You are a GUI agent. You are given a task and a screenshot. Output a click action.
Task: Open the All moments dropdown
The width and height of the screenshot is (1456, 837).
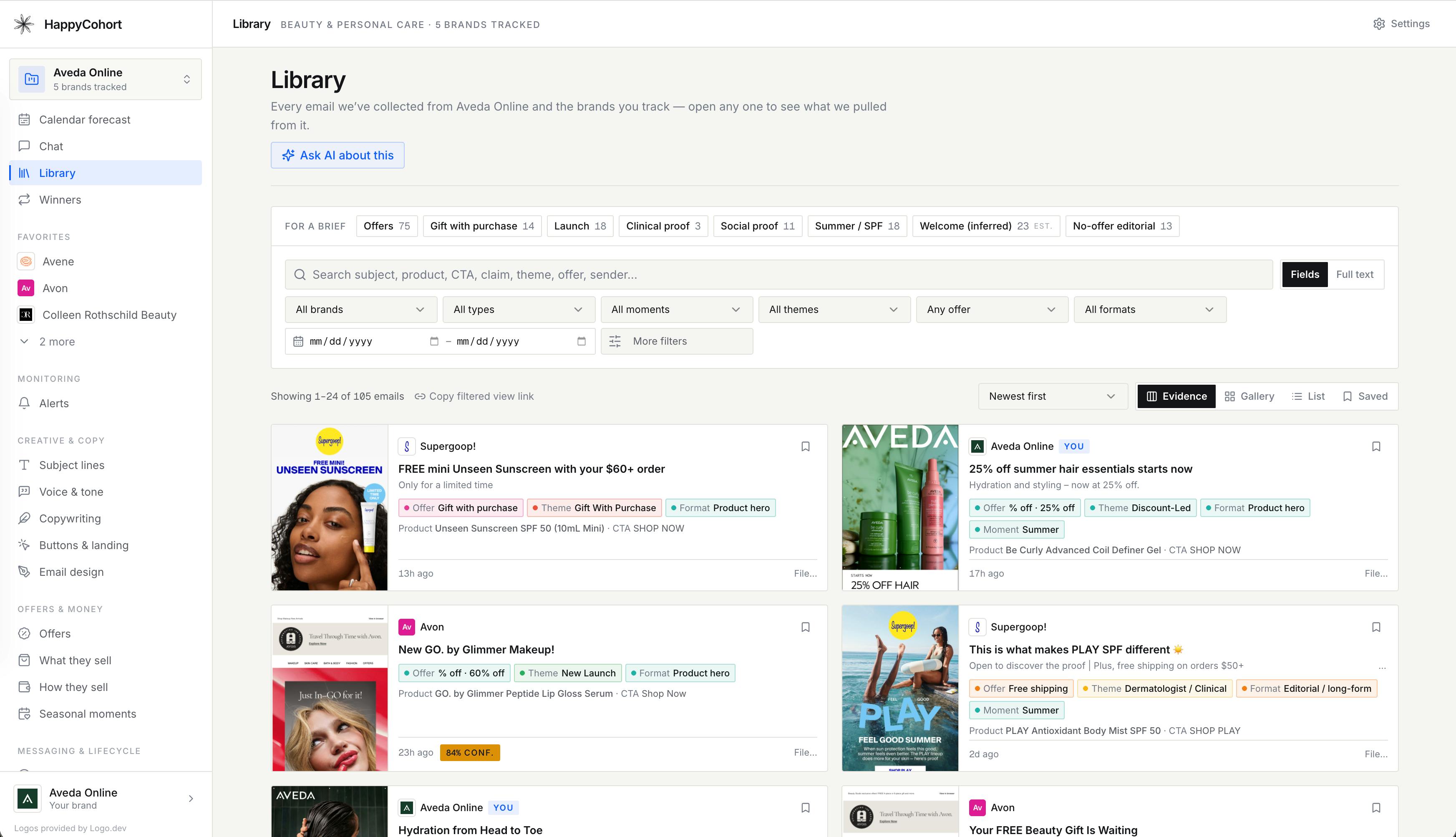coord(677,309)
